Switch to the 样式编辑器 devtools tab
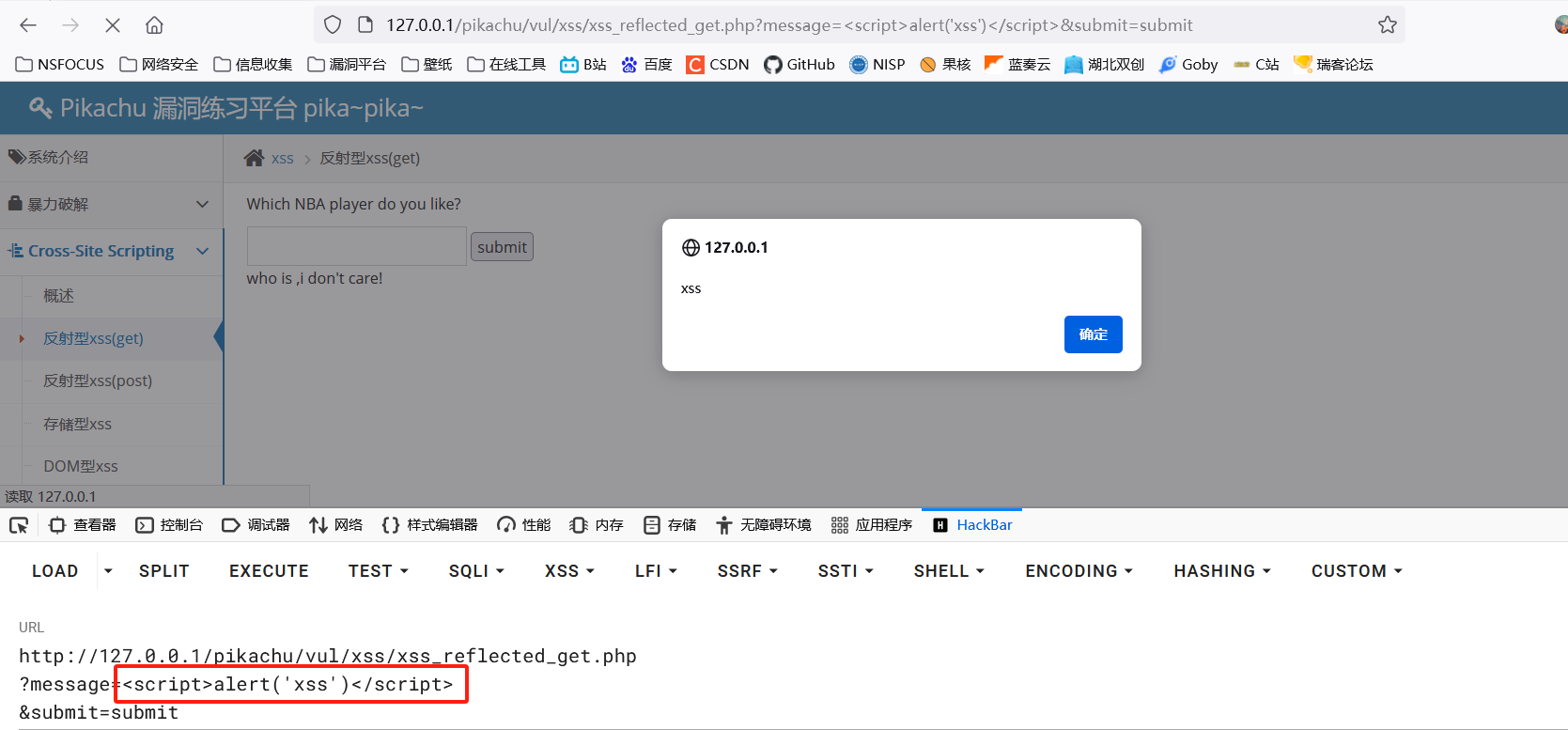1568x730 pixels. pyautogui.click(x=429, y=525)
